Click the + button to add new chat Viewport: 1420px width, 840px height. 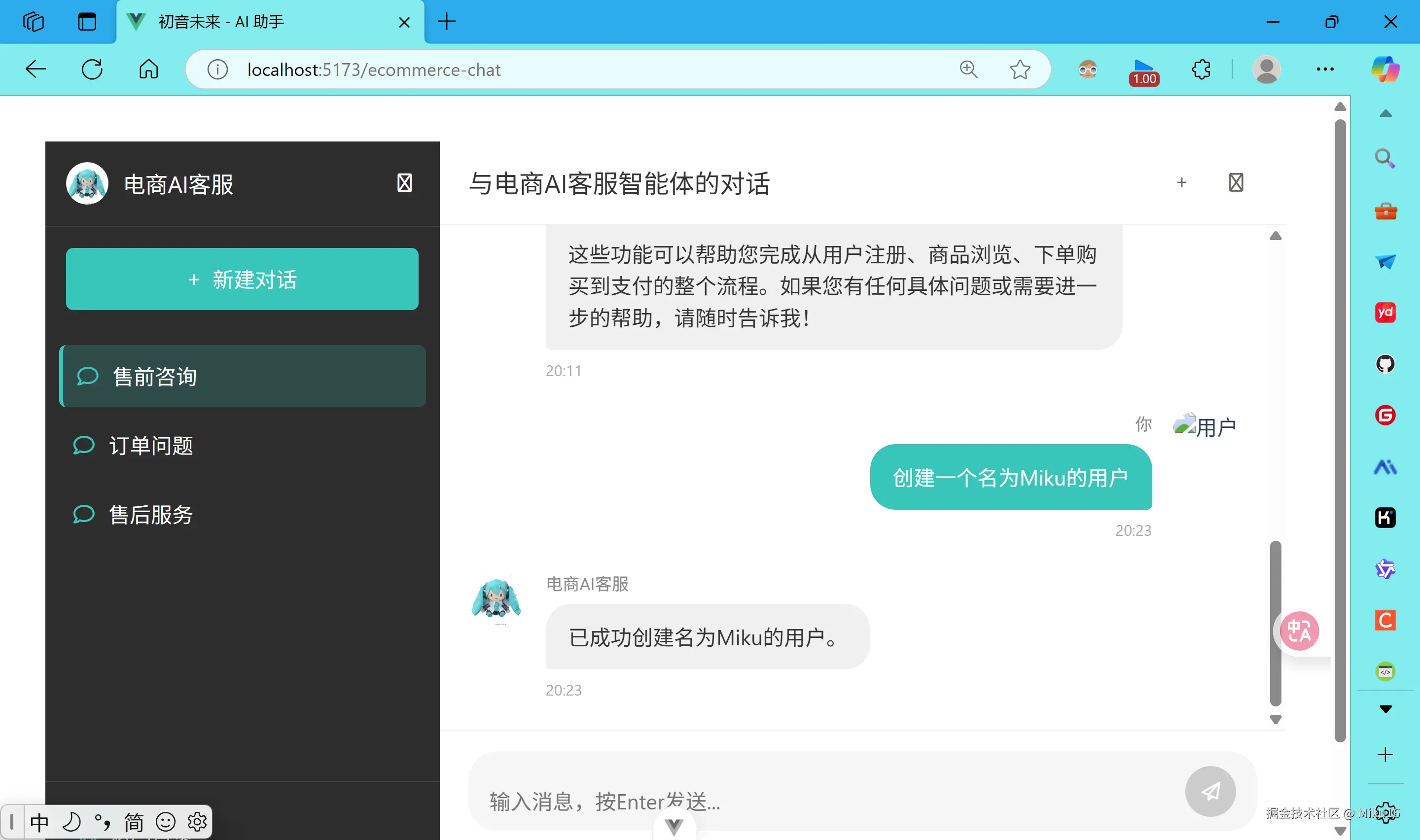click(x=1182, y=182)
